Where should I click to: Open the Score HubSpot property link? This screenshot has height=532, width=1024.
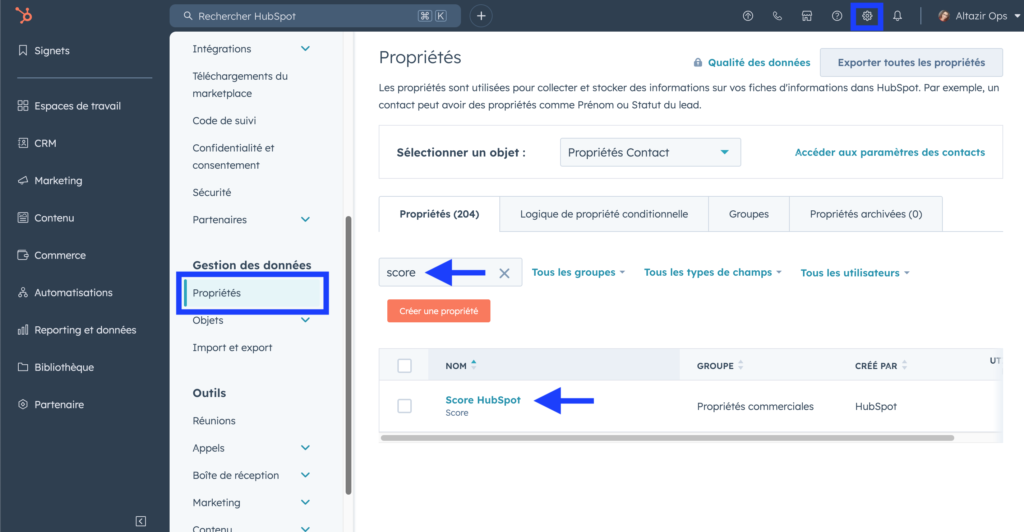483,399
